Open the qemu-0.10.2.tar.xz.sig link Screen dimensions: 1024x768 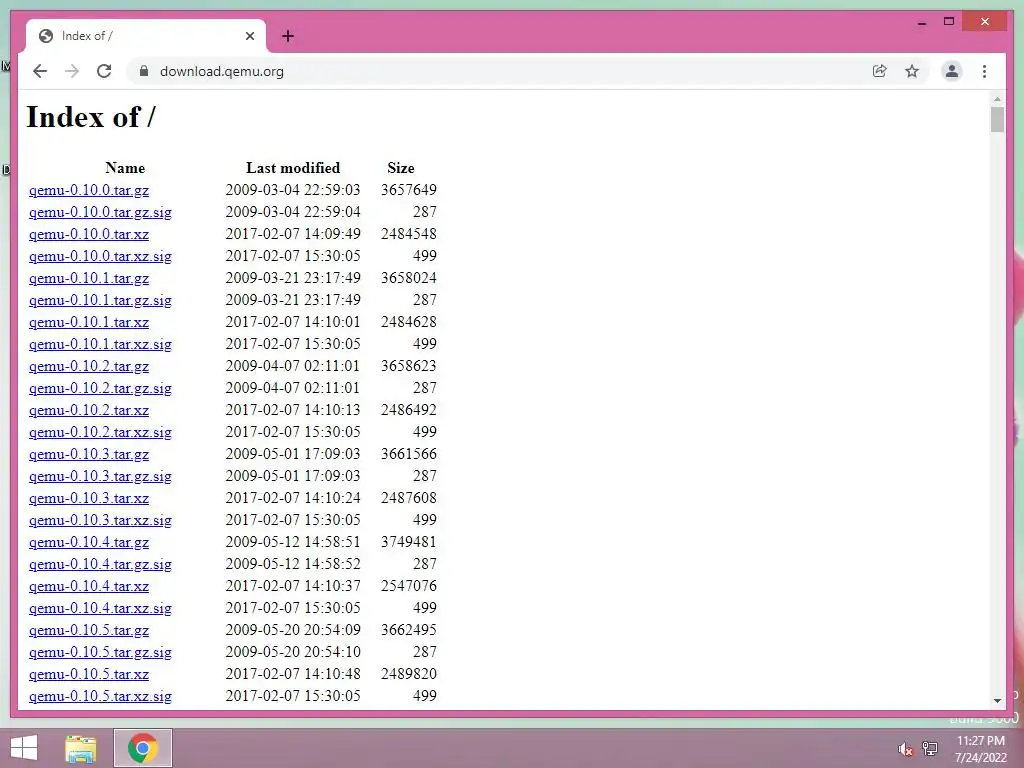[100, 432]
